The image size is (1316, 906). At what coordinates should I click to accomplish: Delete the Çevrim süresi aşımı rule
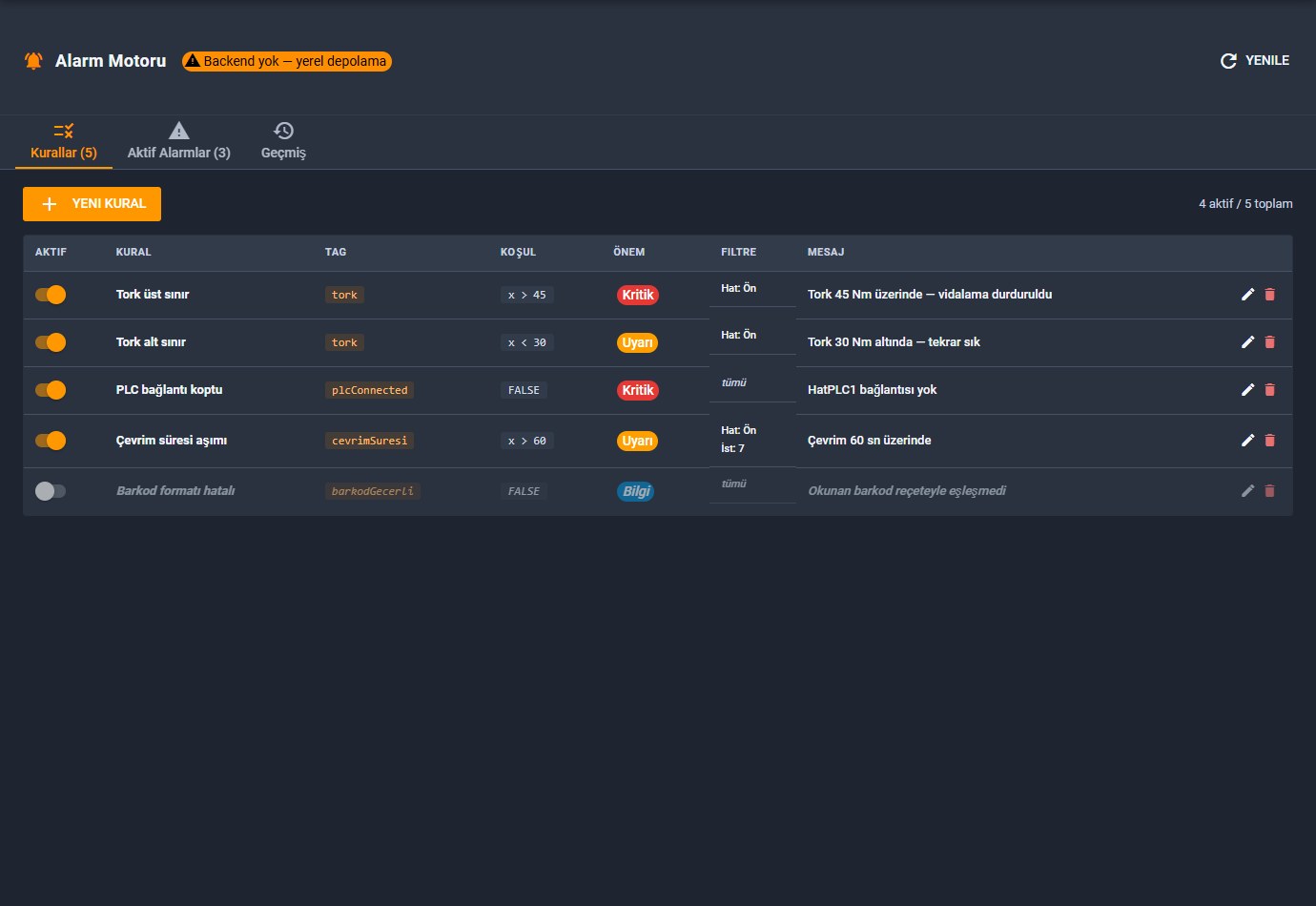click(x=1269, y=441)
